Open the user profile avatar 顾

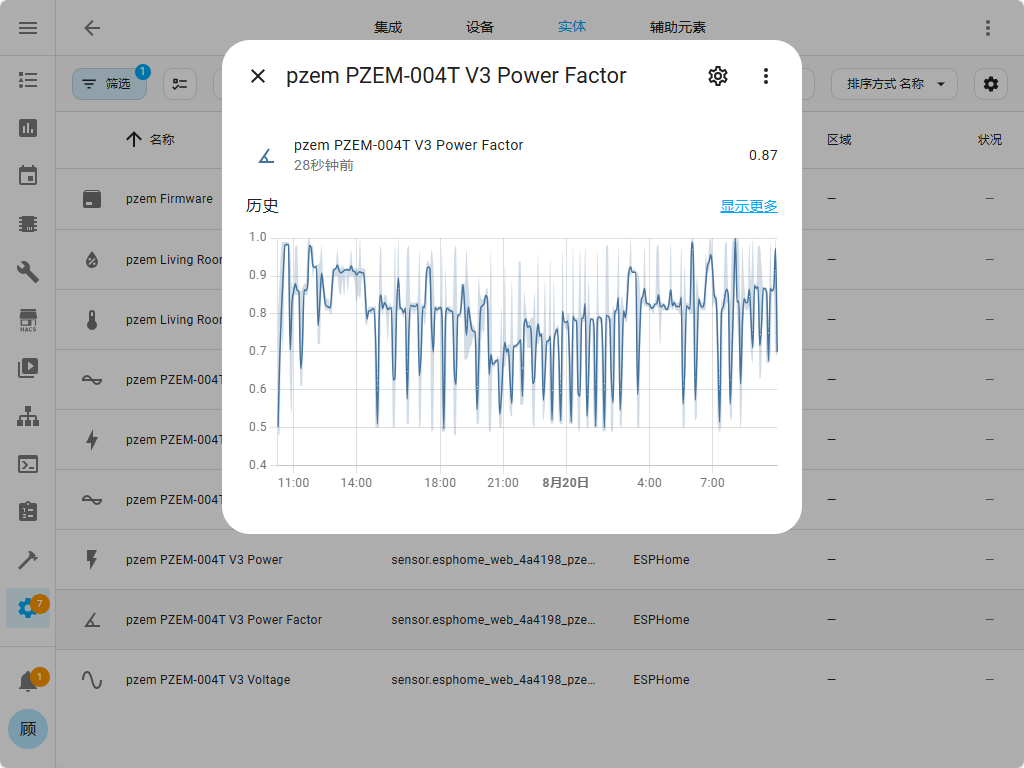(28, 729)
